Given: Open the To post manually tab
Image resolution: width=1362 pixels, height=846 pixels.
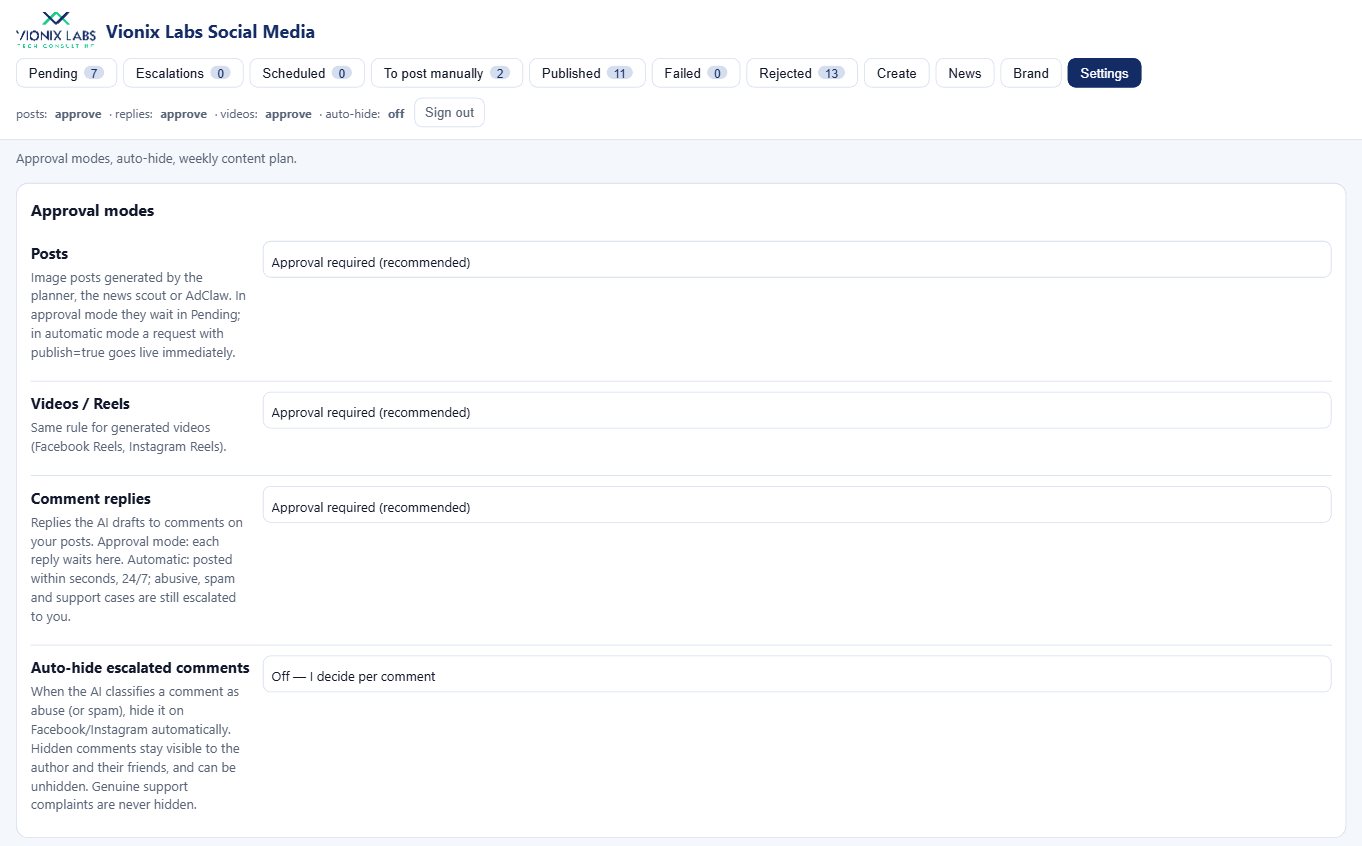Looking at the screenshot, I should pyautogui.click(x=447, y=73).
